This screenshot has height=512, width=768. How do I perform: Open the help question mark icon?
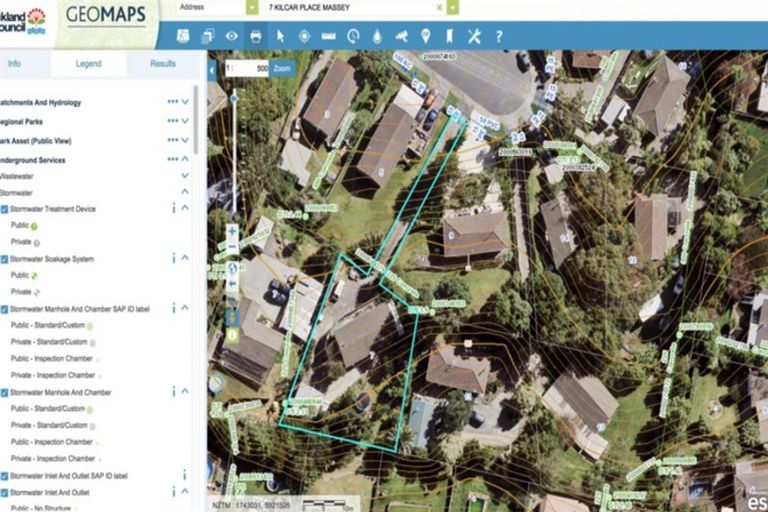(x=498, y=36)
